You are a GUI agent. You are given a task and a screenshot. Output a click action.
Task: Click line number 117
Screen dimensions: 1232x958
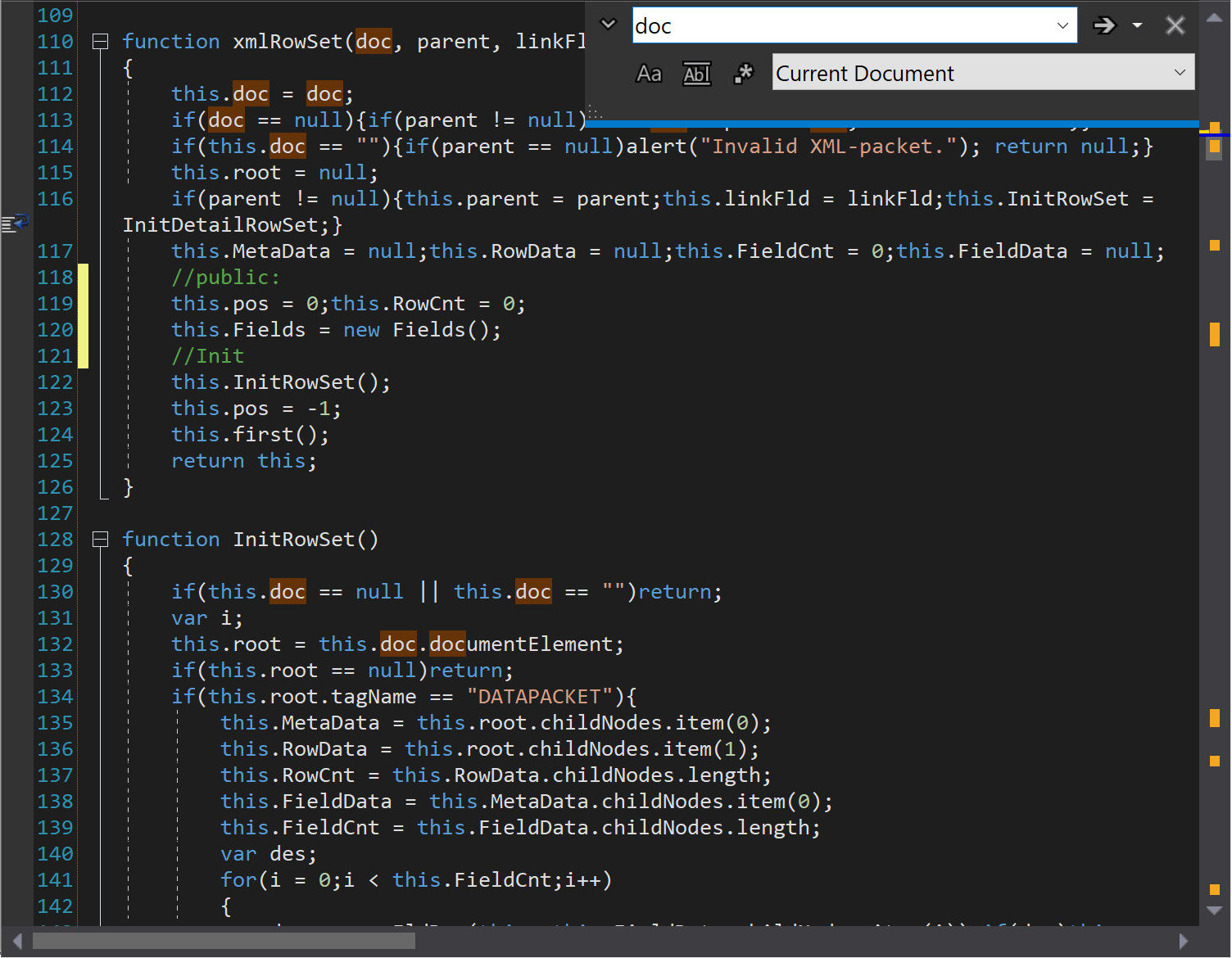tap(55, 251)
